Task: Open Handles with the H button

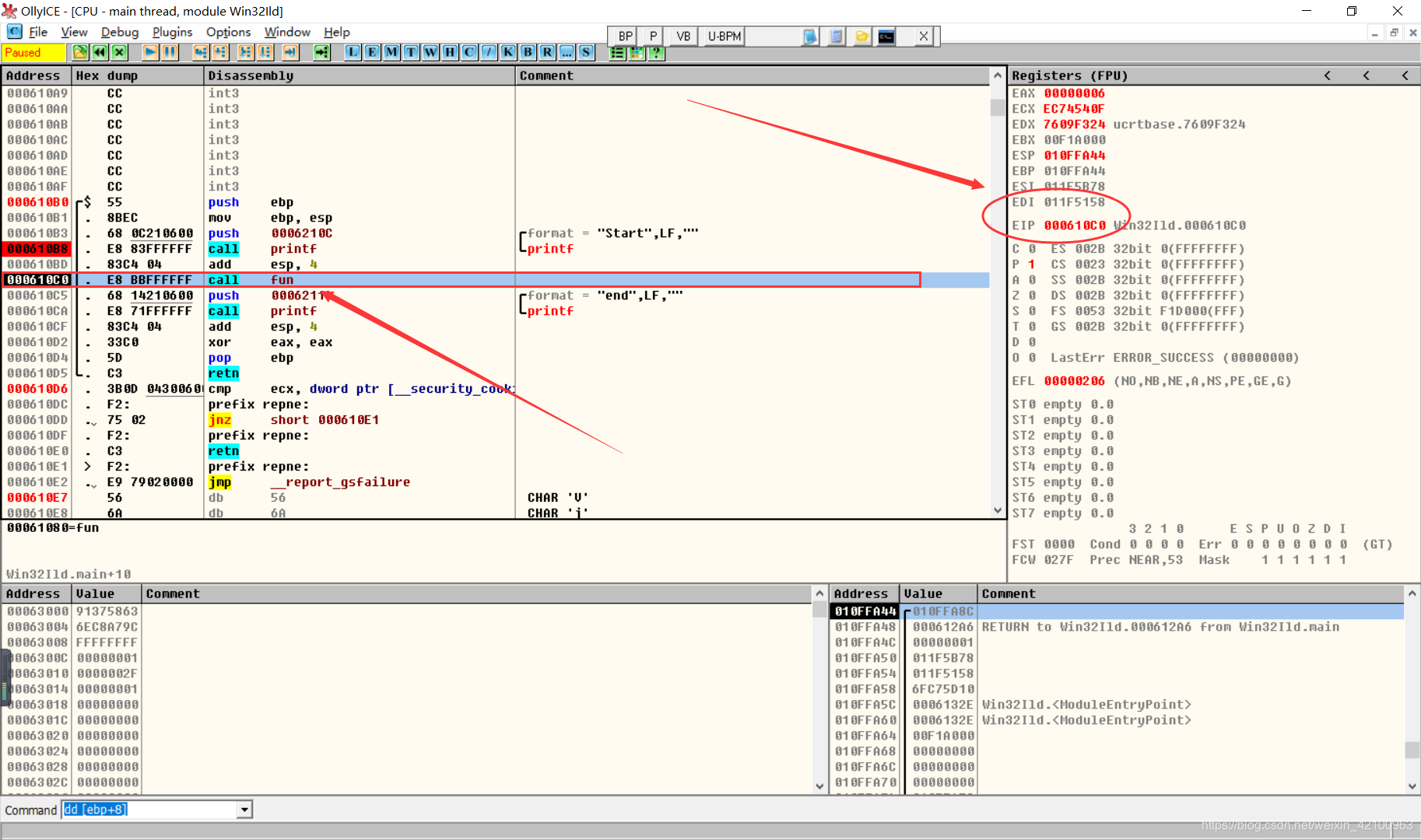Action: (x=450, y=52)
